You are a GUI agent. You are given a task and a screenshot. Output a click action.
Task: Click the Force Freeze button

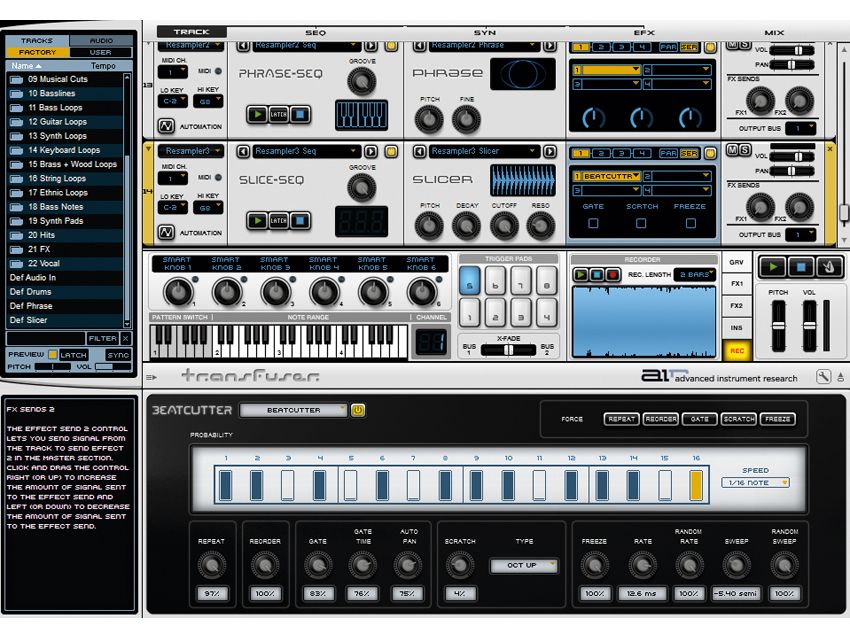[777, 420]
